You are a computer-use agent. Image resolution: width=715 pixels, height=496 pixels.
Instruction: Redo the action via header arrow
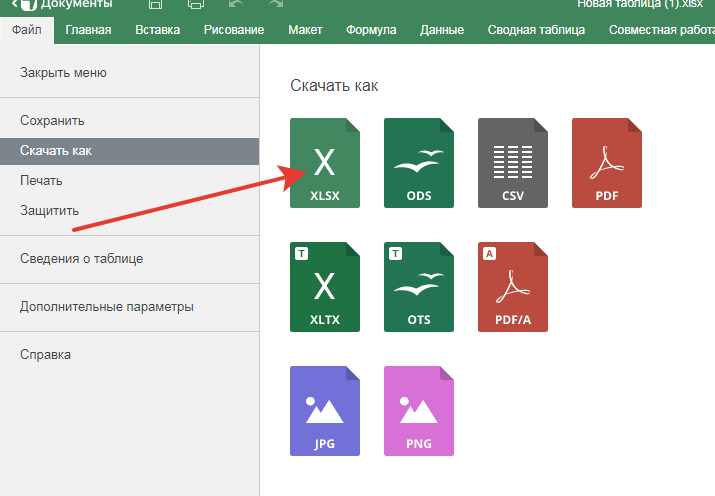276,4
